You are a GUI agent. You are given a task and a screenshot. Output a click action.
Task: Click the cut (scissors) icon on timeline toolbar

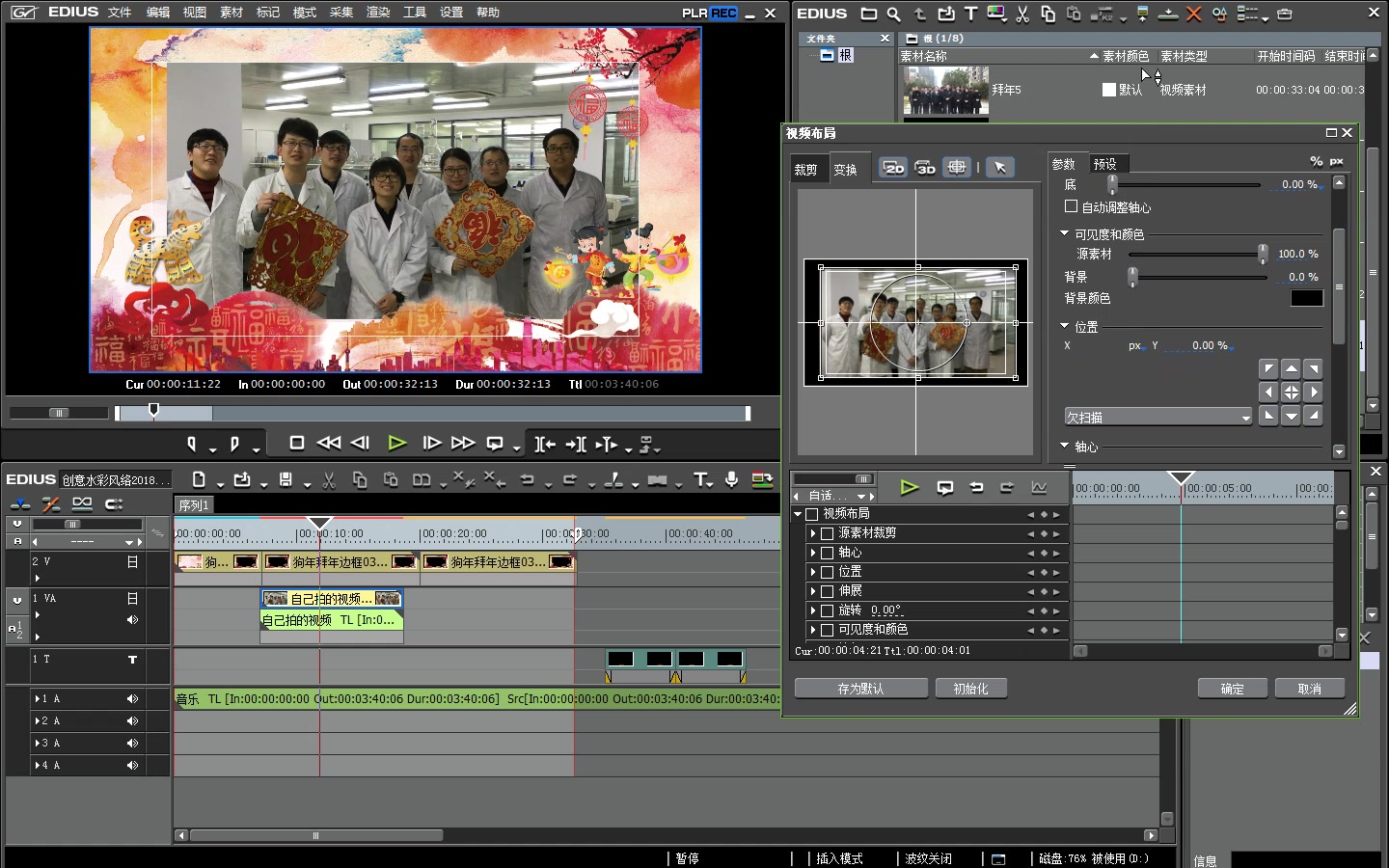point(329,479)
